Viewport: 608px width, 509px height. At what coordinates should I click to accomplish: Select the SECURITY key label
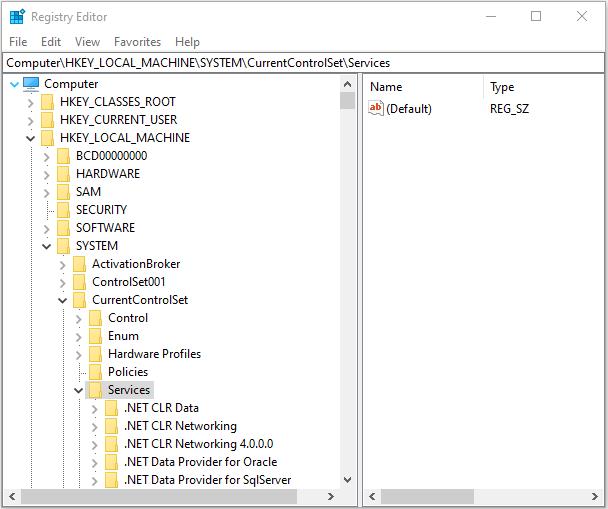102,210
